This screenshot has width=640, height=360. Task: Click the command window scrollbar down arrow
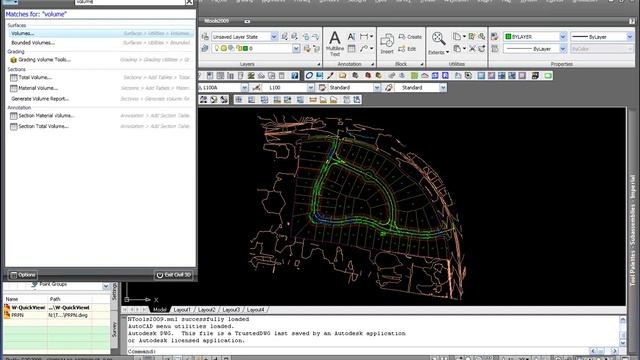[623, 343]
